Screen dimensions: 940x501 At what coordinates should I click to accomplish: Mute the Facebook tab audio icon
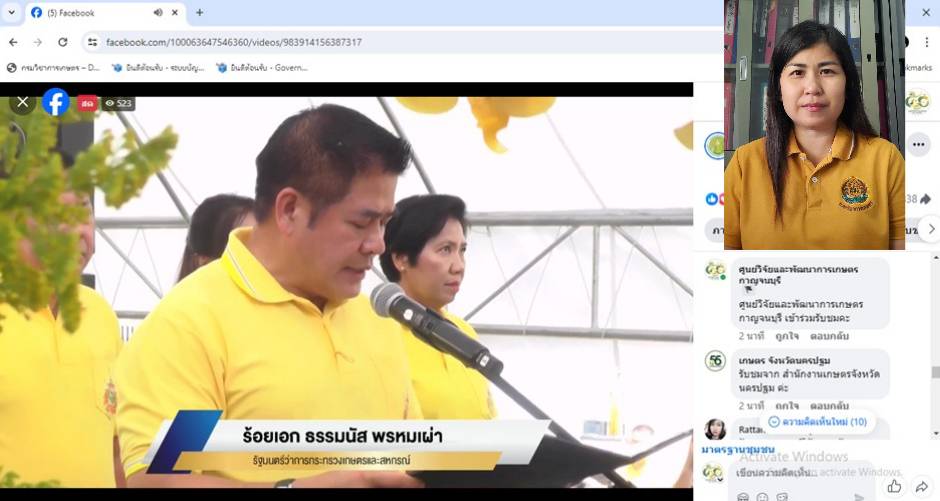coord(158,13)
